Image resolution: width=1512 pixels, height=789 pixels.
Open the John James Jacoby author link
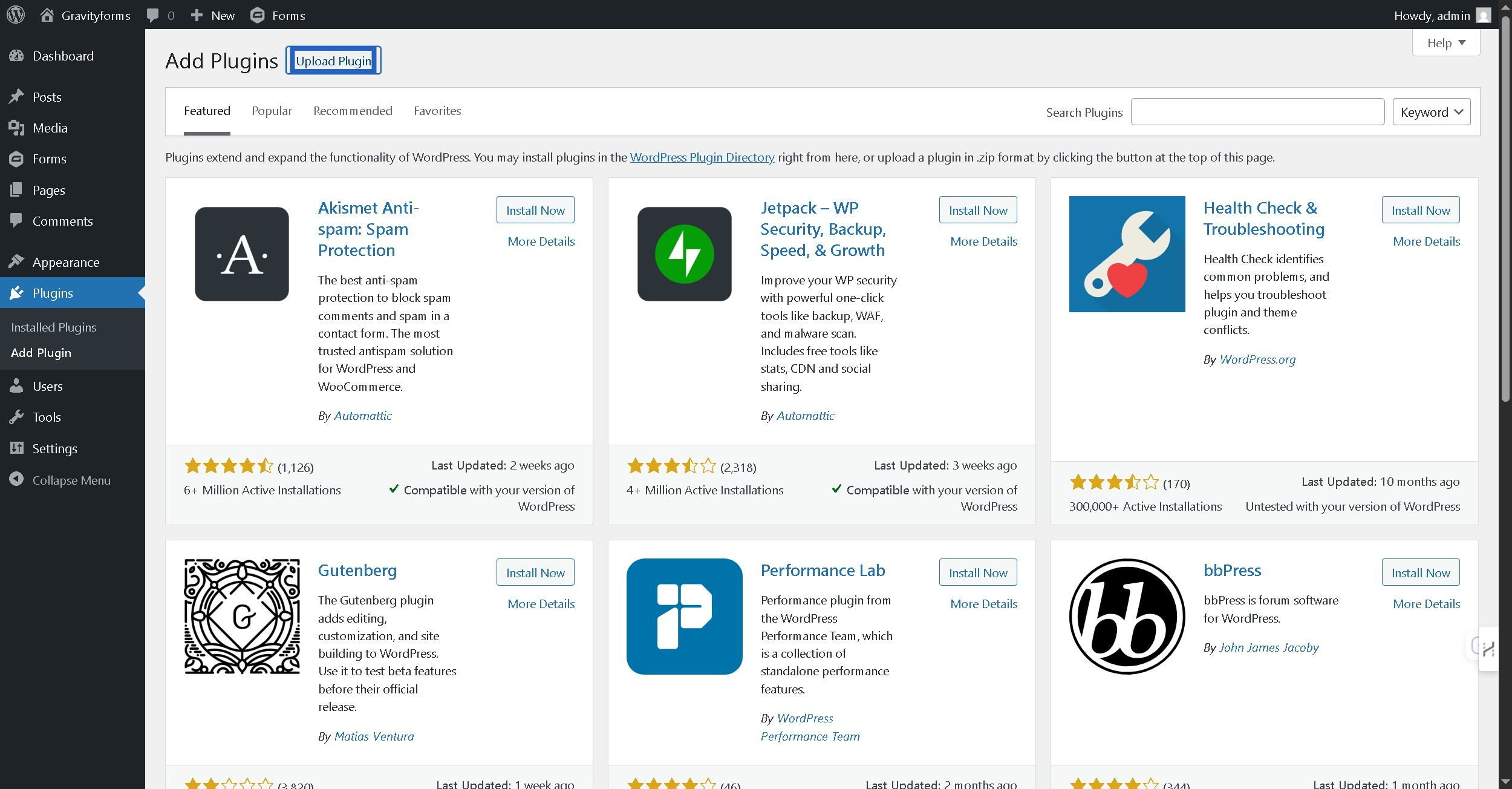click(x=1269, y=647)
